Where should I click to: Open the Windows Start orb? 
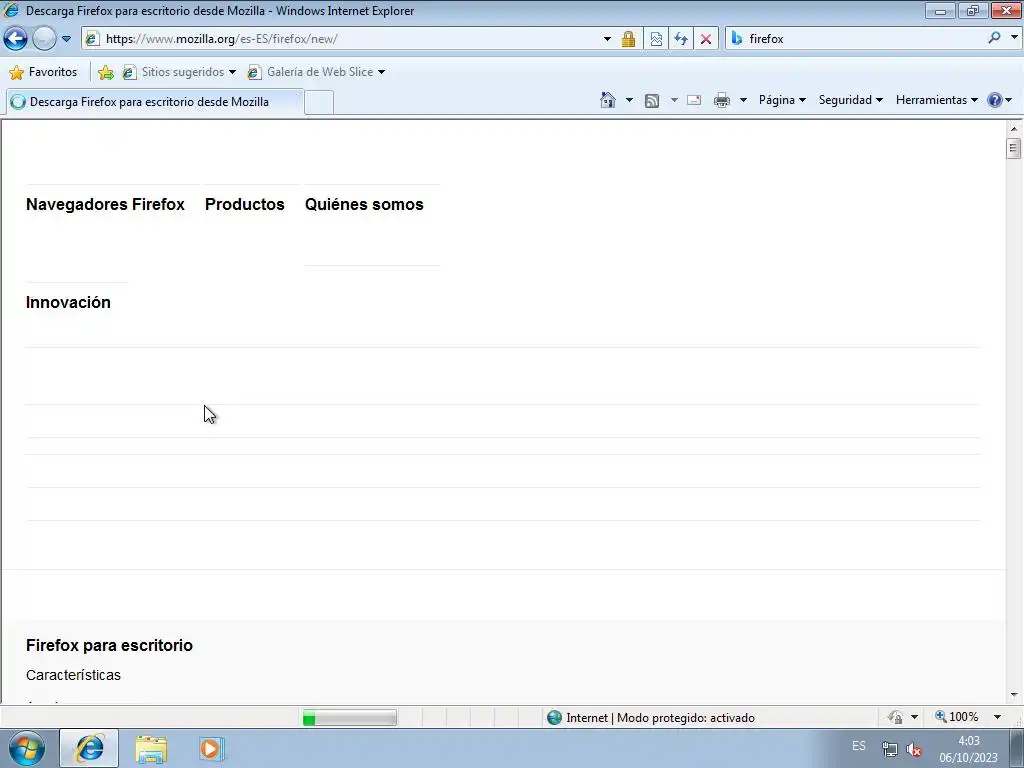click(x=27, y=748)
